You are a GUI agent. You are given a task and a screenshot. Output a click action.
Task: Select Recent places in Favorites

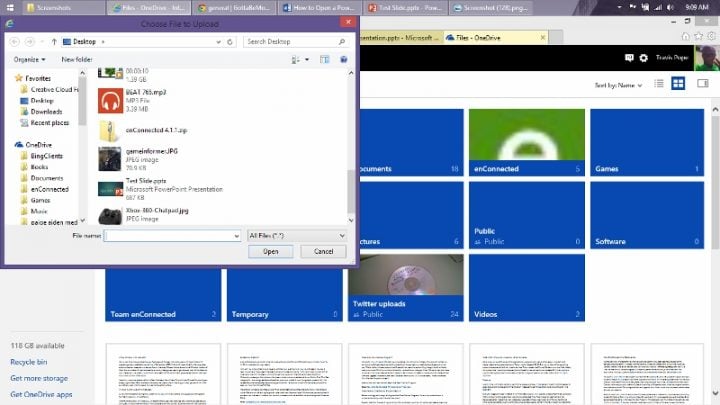50,123
